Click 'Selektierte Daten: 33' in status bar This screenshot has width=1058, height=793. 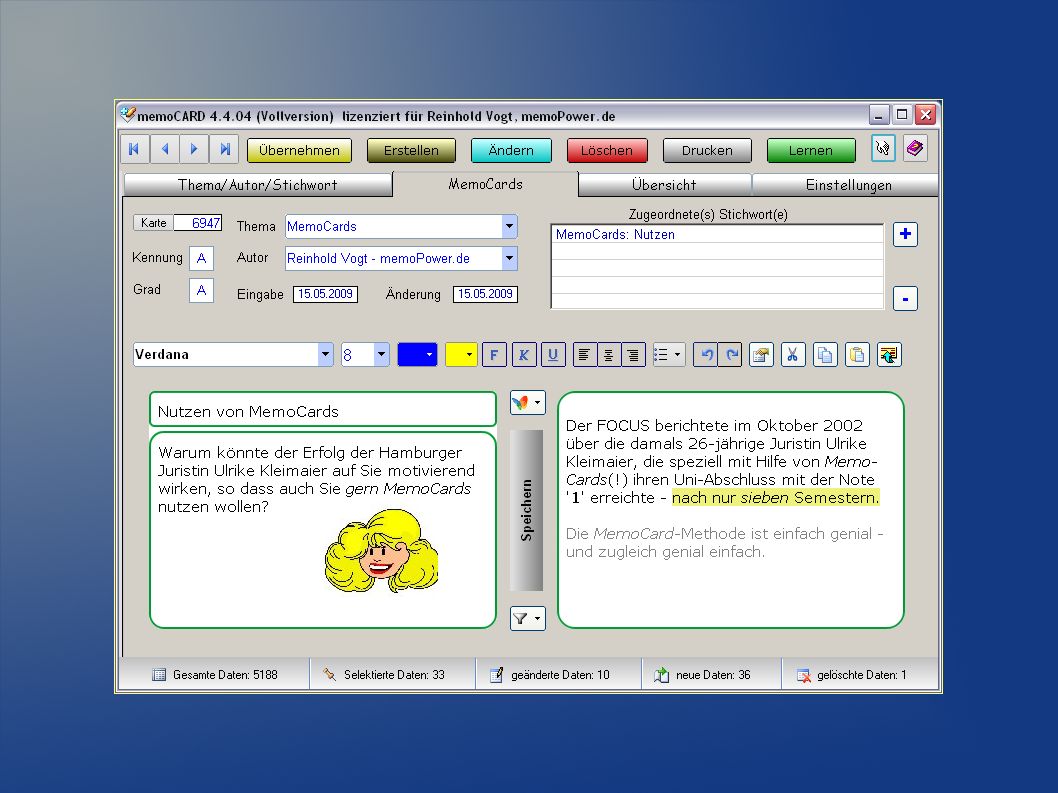(394, 675)
